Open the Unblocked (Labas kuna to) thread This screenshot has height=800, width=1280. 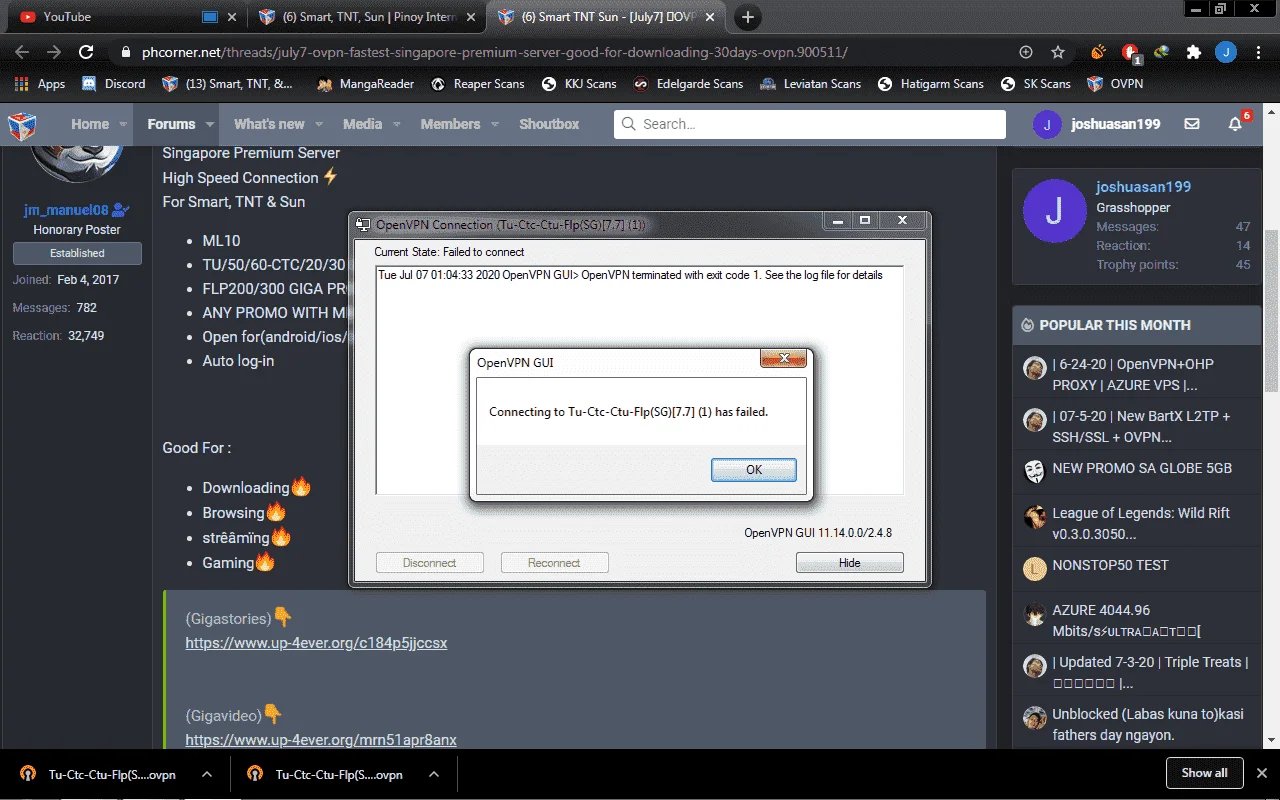pyautogui.click(x=1148, y=725)
